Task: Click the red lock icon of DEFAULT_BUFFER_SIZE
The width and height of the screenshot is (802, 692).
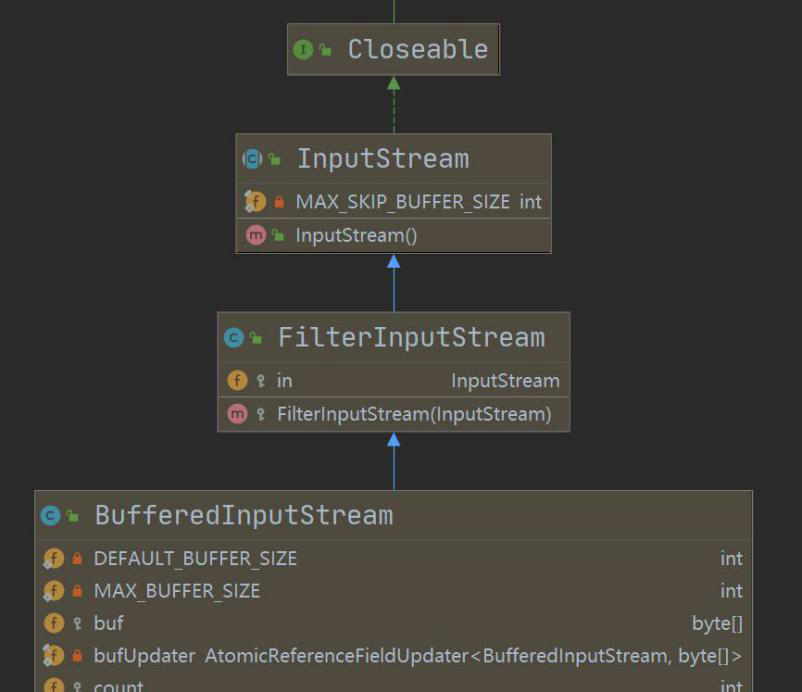Action: (77, 558)
